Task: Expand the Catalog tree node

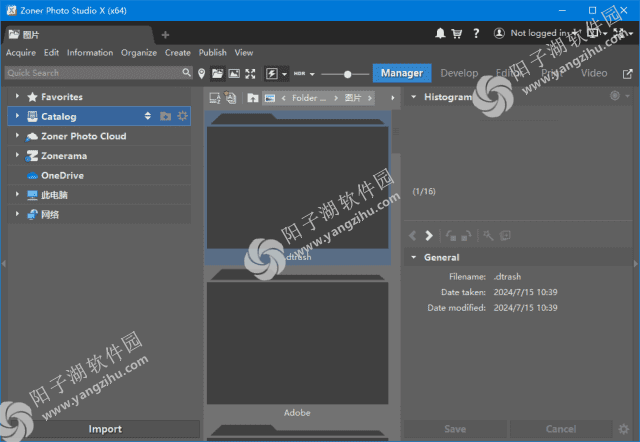Action: 17,116
